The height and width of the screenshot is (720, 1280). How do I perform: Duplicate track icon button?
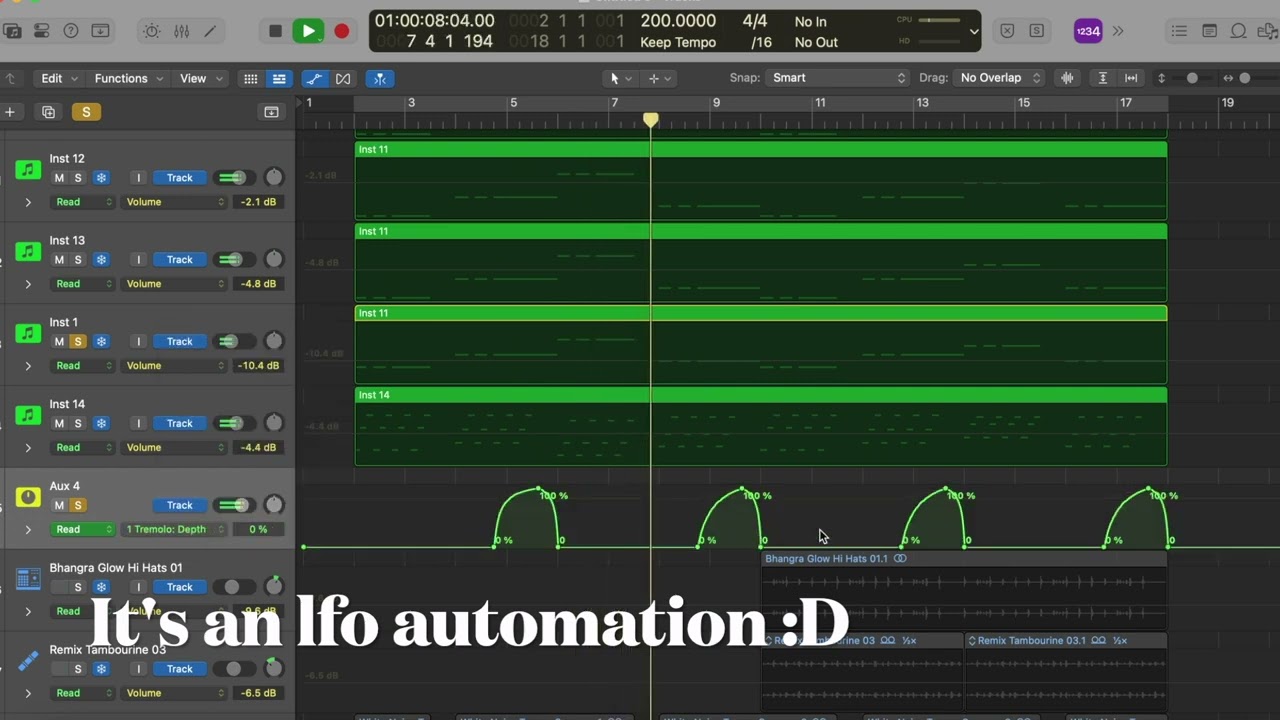(x=48, y=112)
